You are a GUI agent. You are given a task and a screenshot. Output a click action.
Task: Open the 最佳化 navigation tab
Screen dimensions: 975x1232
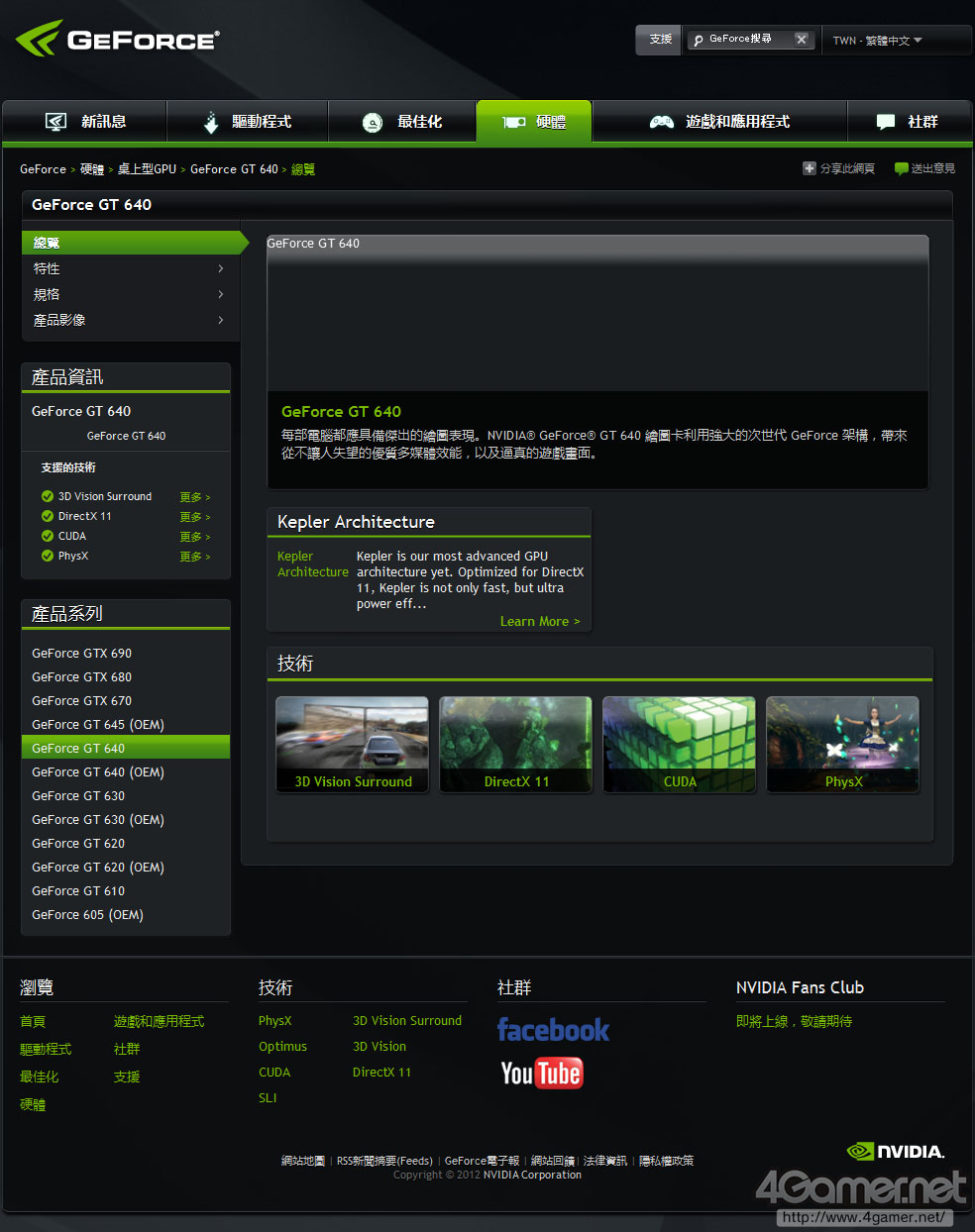click(402, 122)
